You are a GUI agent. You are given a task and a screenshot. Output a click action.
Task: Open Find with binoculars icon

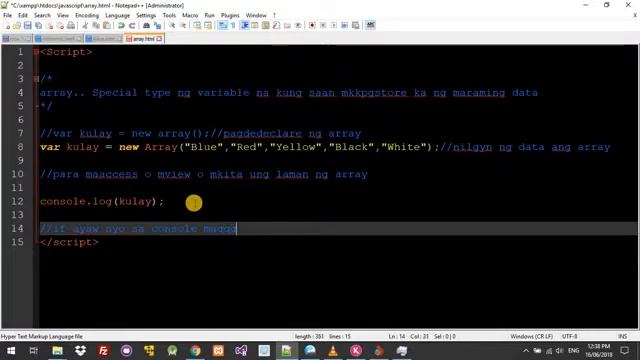tap(146, 25)
